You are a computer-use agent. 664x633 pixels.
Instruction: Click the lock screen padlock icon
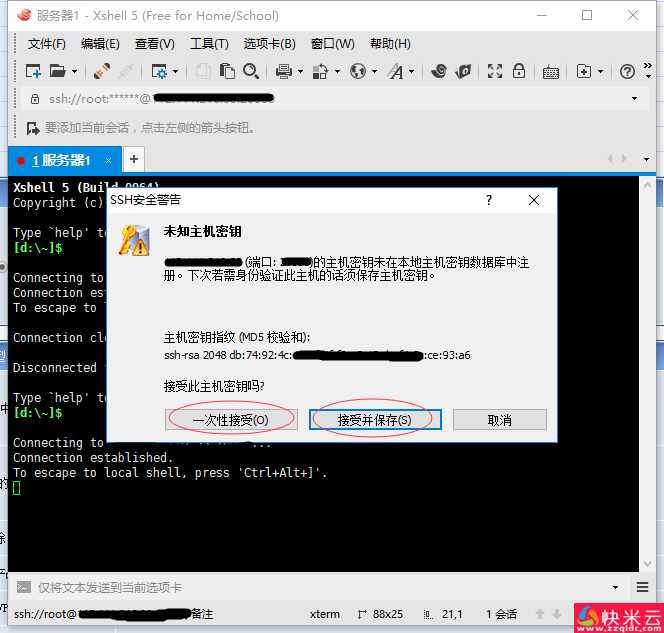(519, 71)
